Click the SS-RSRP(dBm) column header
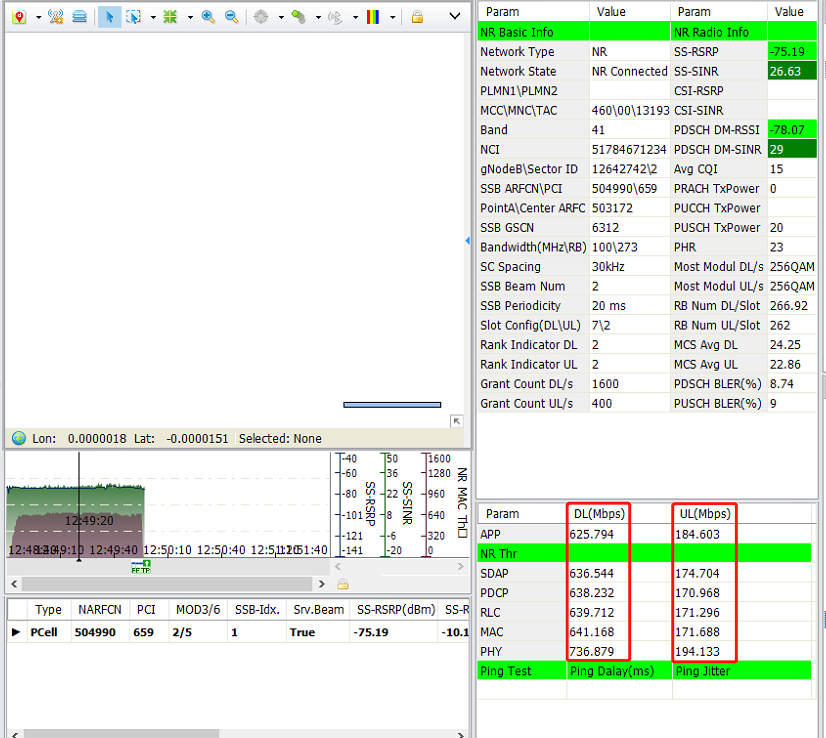 pyautogui.click(x=396, y=610)
